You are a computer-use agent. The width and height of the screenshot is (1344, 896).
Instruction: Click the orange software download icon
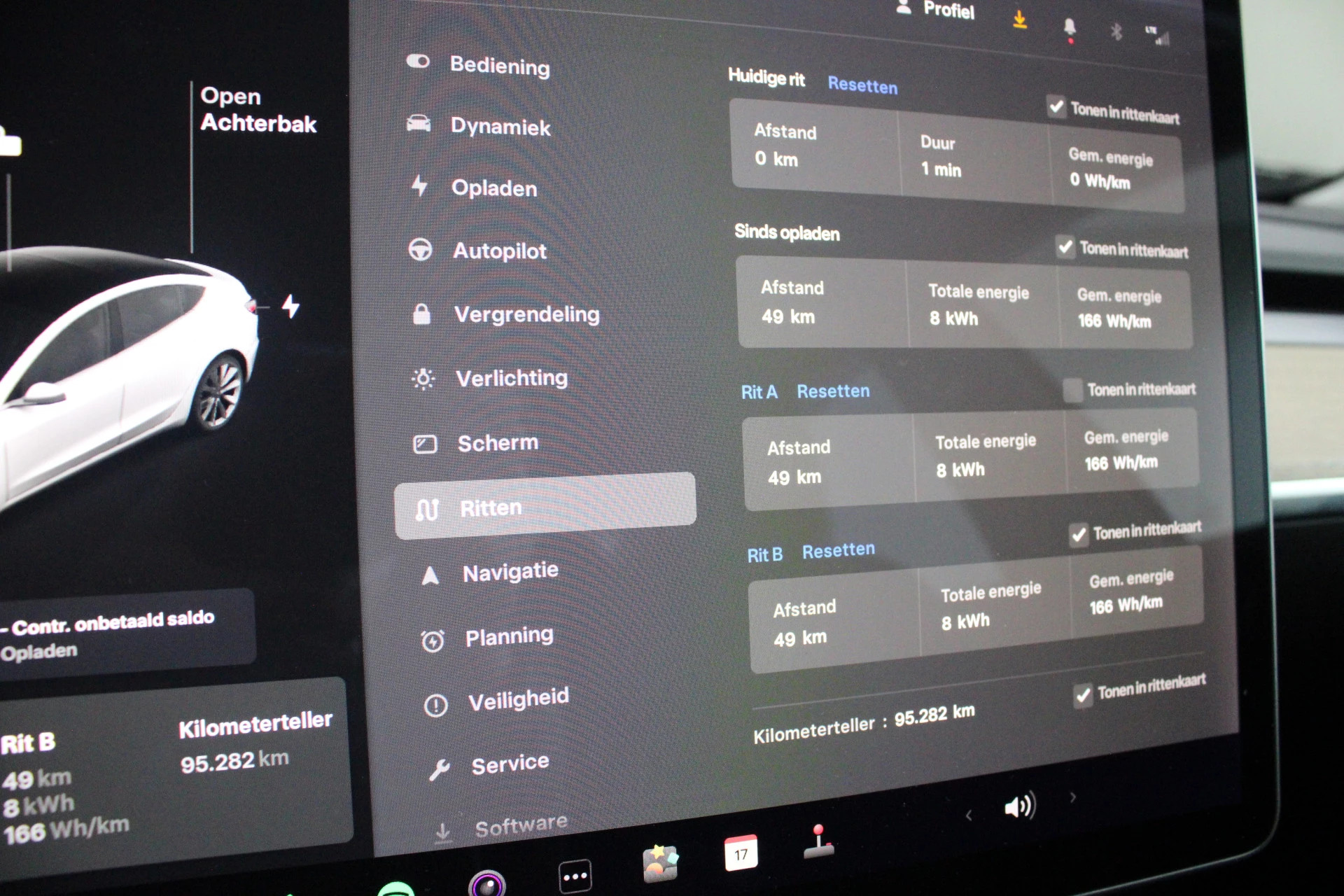point(1020,20)
